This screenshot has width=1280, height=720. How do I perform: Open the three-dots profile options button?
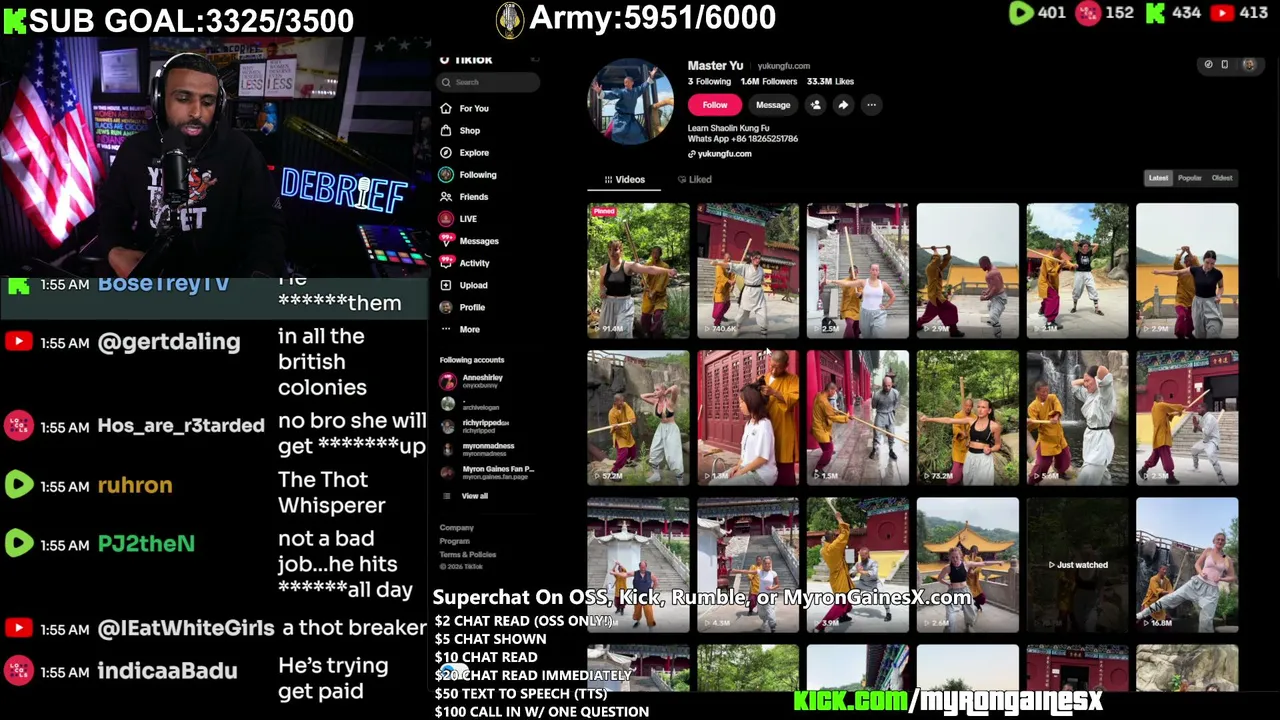click(x=872, y=105)
